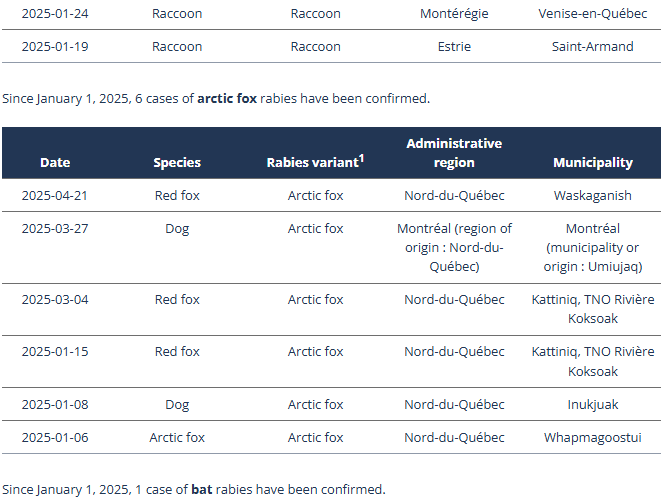Select the 2025-01-06 date cell
This screenshot has height=504, width=661.
tap(55, 437)
